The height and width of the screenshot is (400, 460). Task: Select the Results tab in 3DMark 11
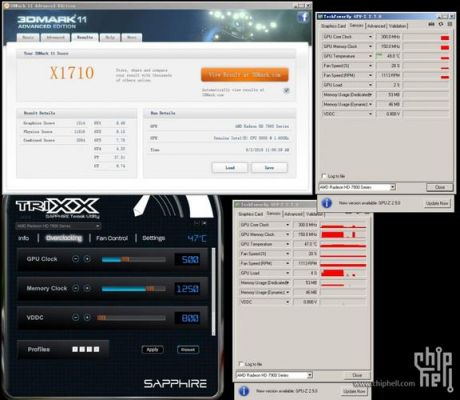[x=85, y=37]
